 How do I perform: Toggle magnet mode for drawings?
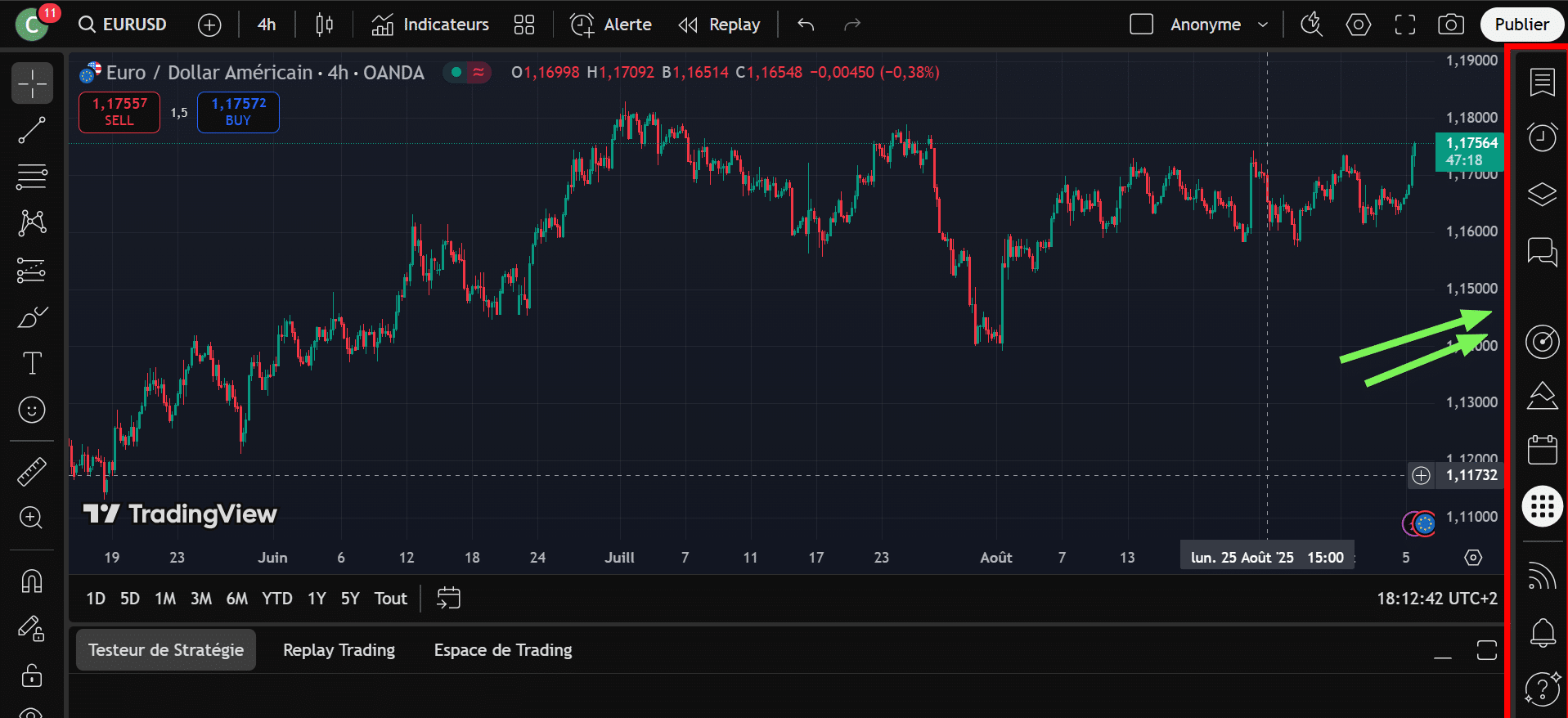[32, 581]
